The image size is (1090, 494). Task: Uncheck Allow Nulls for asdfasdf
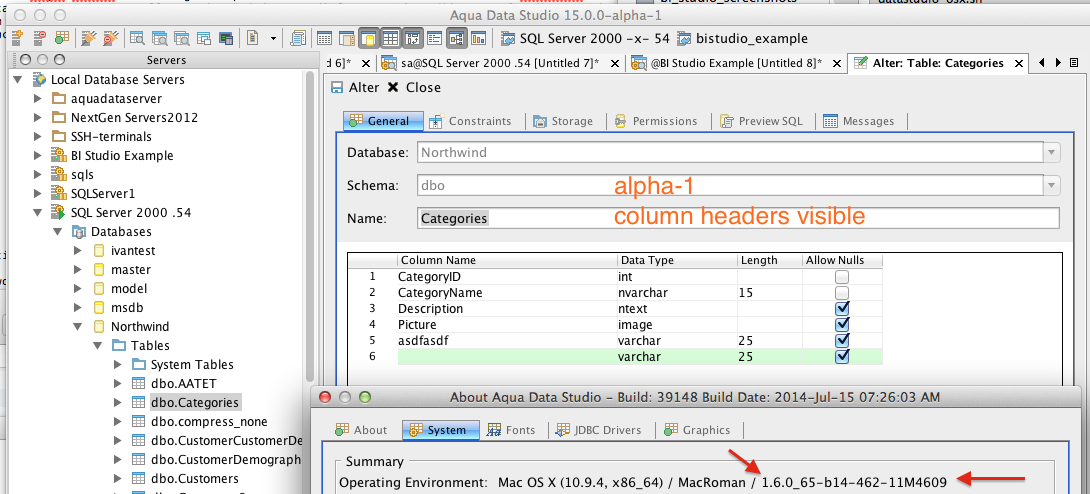[843, 340]
